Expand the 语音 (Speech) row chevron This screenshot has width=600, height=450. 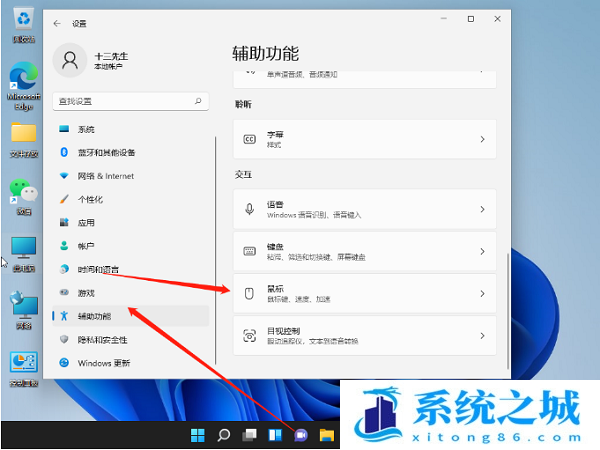(x=482, y=209)
